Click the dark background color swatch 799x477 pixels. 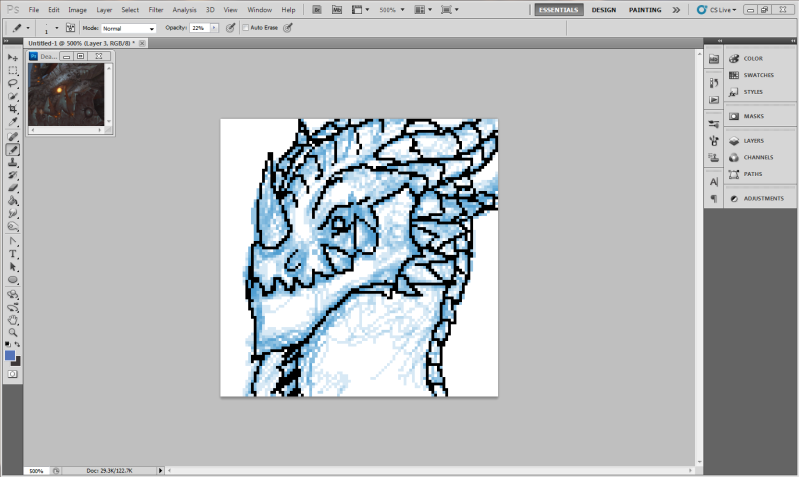tap(17, 362)
